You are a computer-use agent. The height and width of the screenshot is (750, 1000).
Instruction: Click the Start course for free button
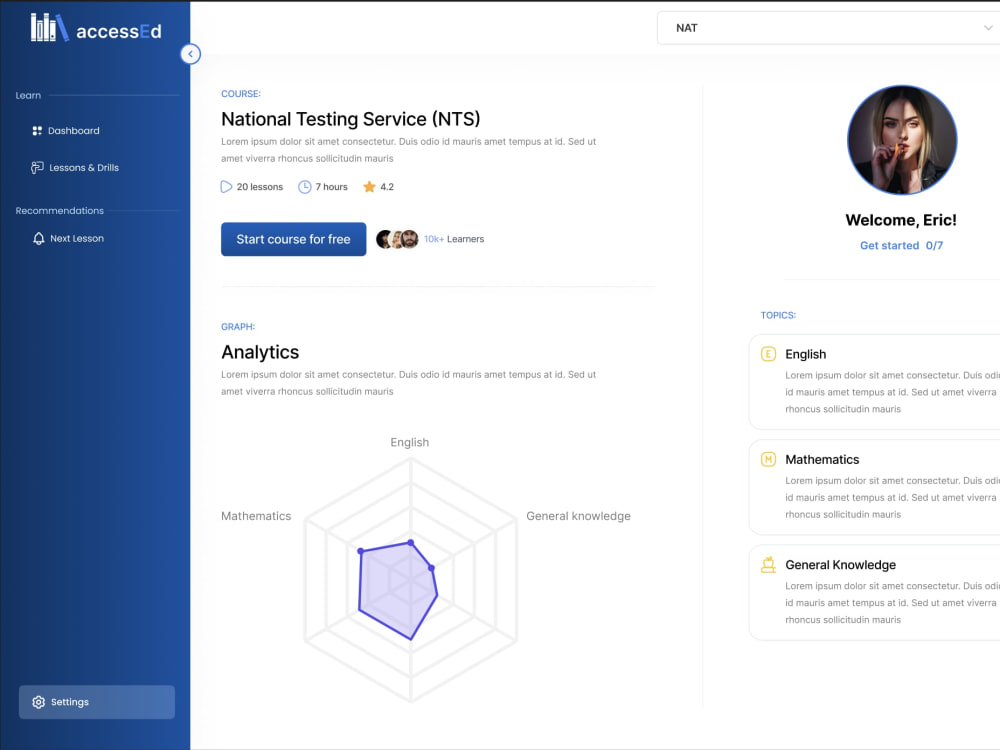point(293,239)
